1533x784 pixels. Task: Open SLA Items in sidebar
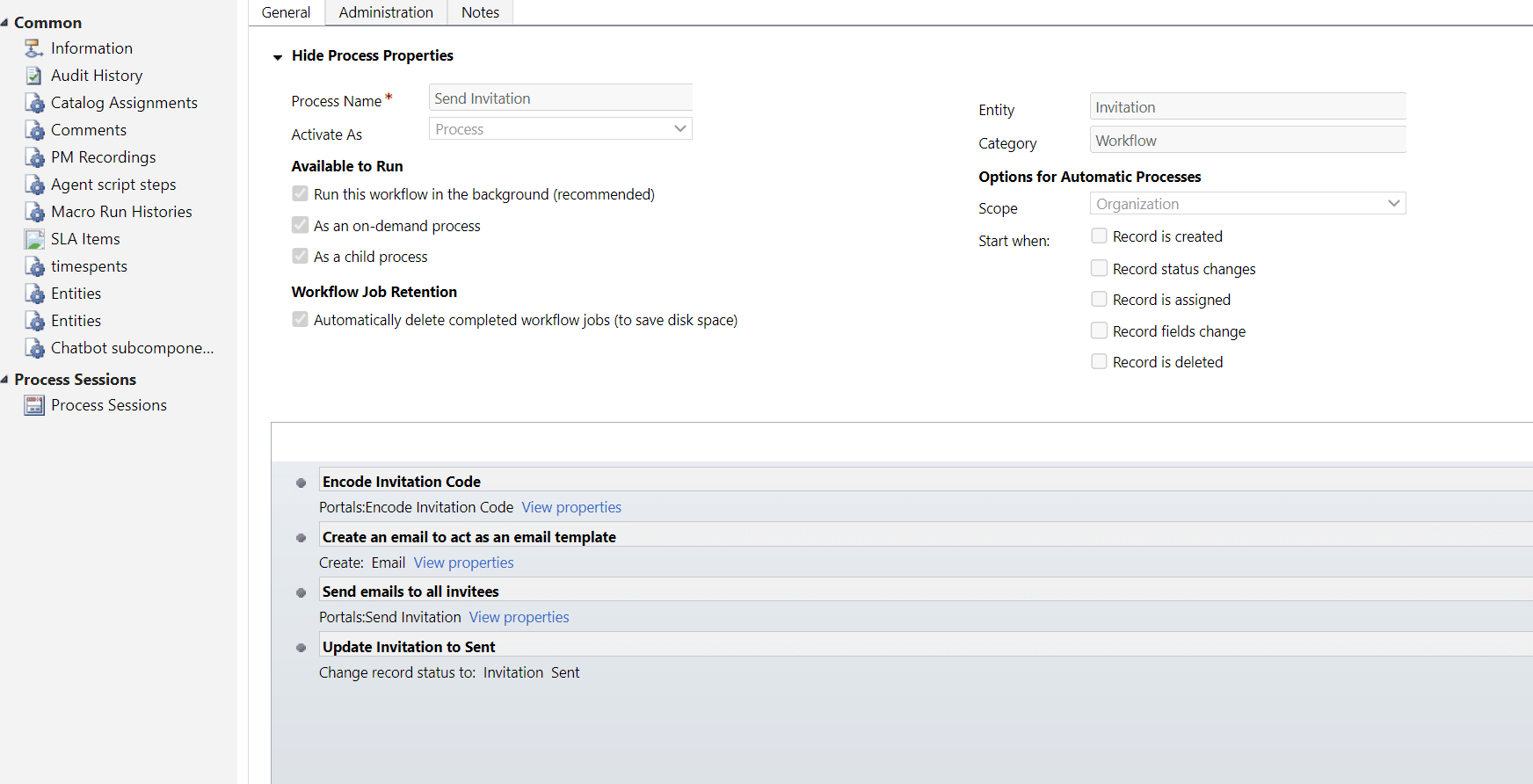tap(85, 239)
